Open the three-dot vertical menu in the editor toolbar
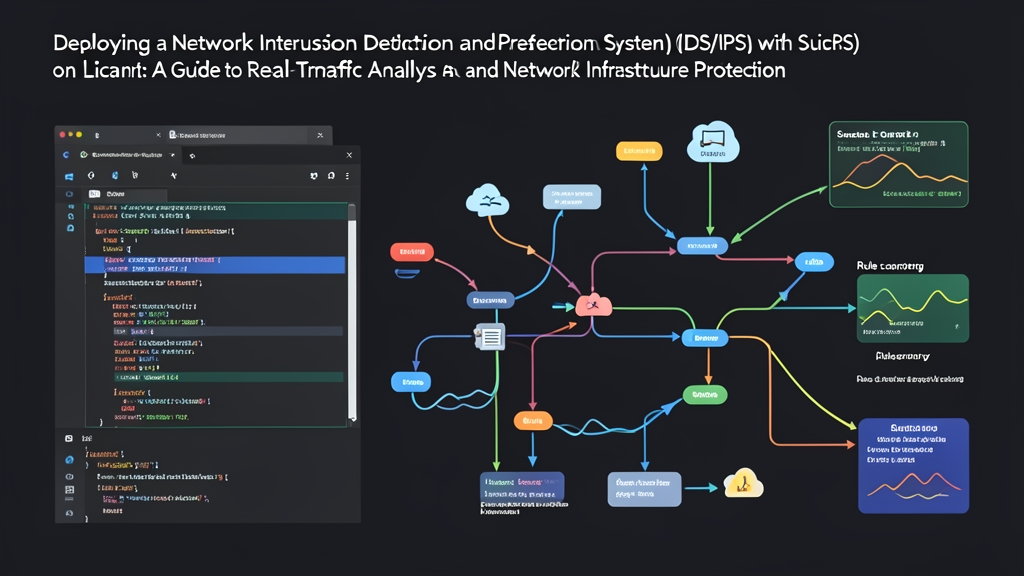1024x576 pixels. tap(347, 176)
